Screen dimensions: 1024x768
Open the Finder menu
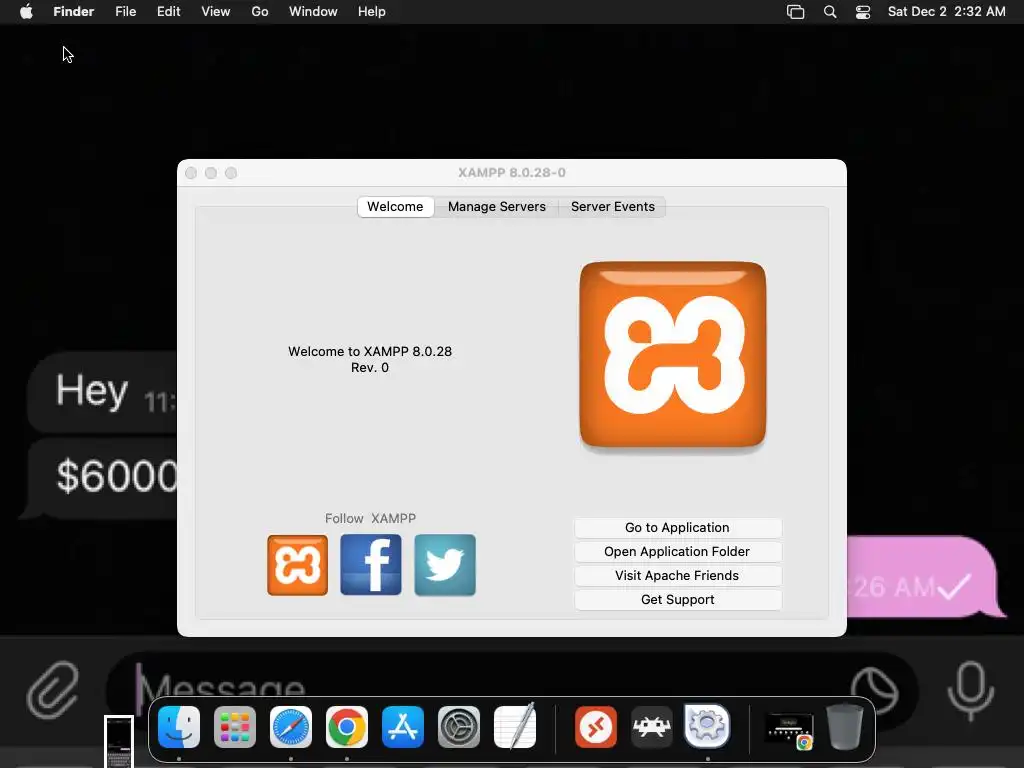(x=74, y=12)
